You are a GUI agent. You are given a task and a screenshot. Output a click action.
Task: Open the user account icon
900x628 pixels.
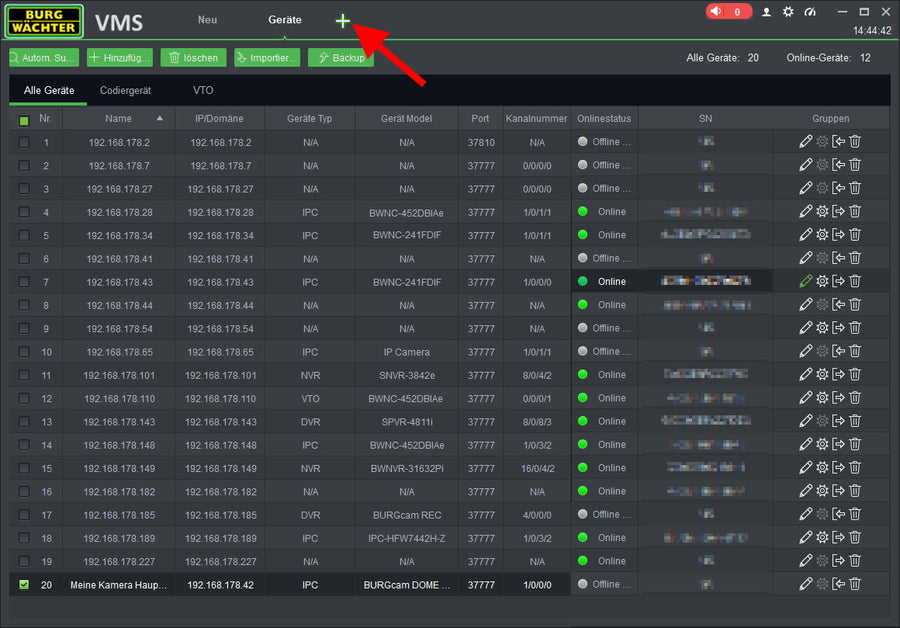(x=767, y=12)
